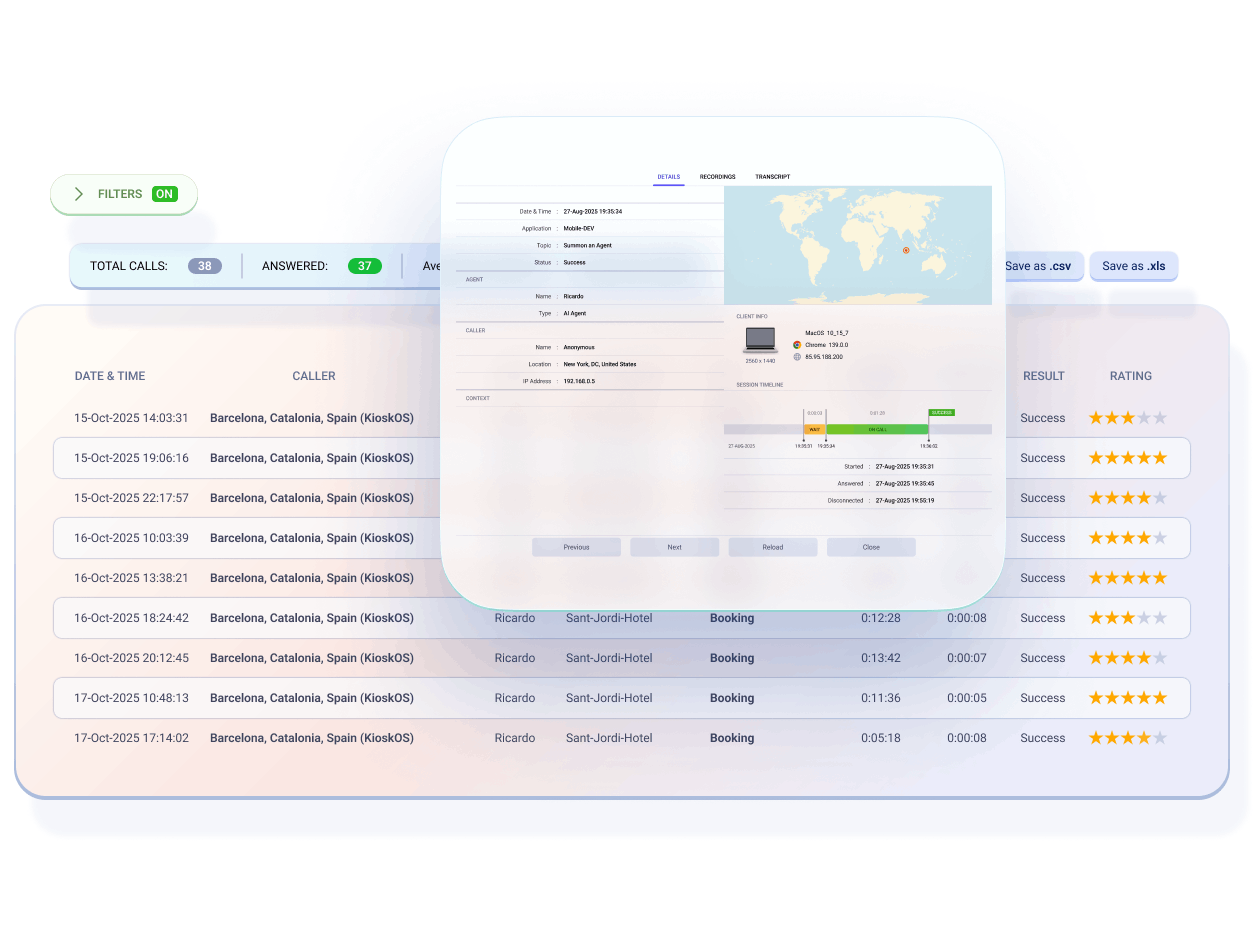Select the Details tab
1260x930 pixels.
[668, 177]
